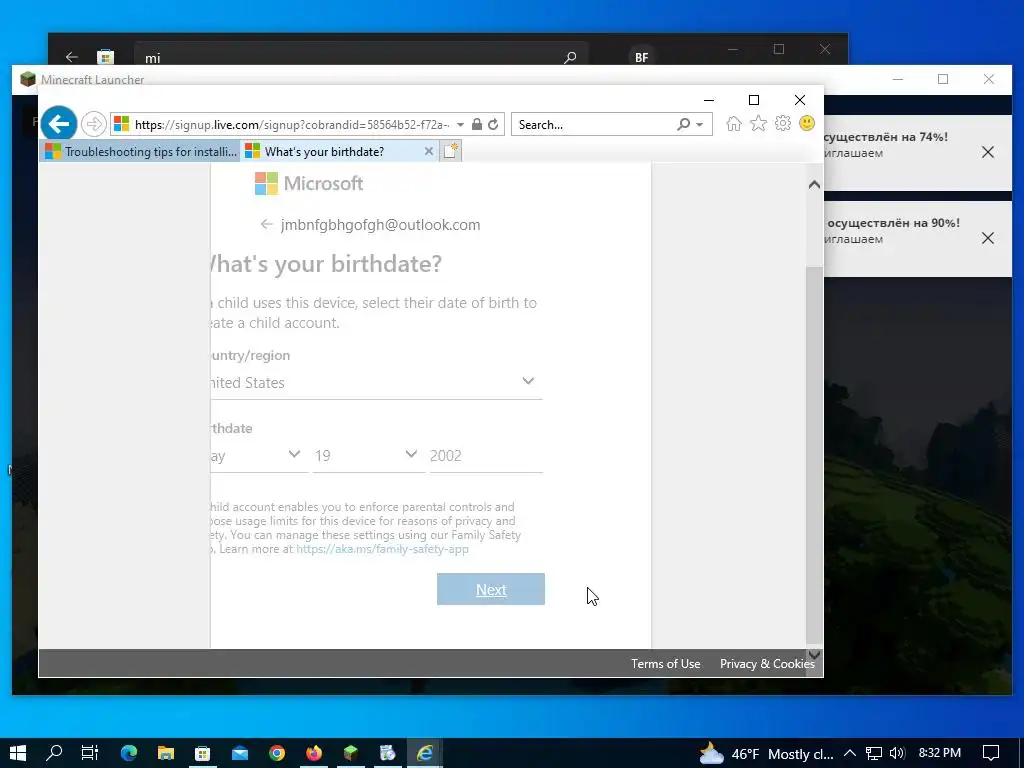Open the birth day dropdown showing 19
The width and height of the screenshot is (1024, 768).
coord(368,455)
